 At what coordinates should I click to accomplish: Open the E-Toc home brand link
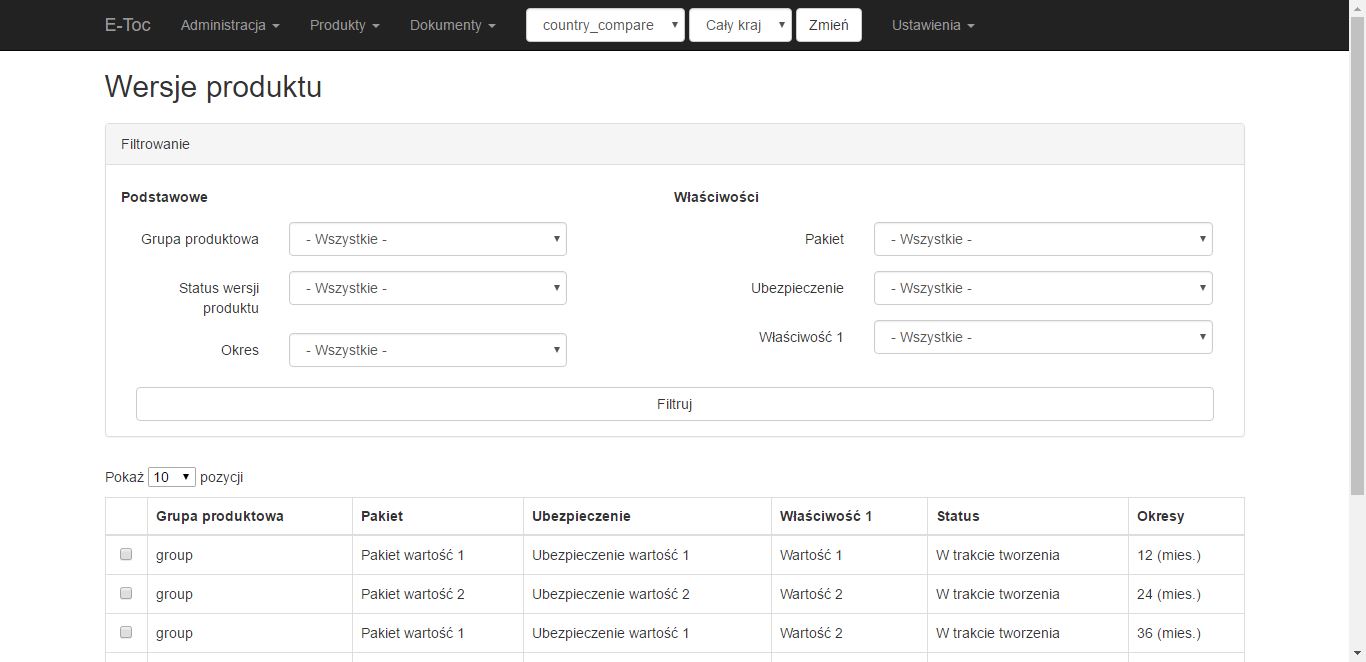pyautogui.click(x=127, y=25)
